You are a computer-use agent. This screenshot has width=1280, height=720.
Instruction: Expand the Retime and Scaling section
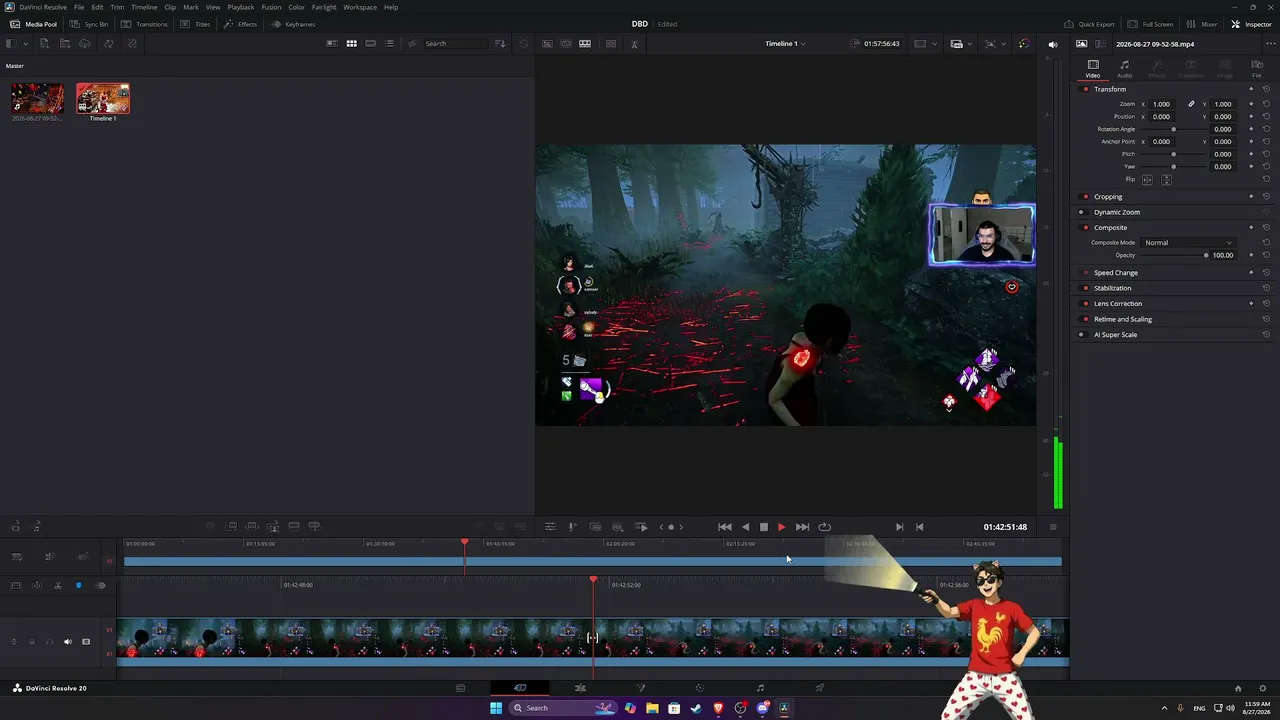click(1123, 320)
